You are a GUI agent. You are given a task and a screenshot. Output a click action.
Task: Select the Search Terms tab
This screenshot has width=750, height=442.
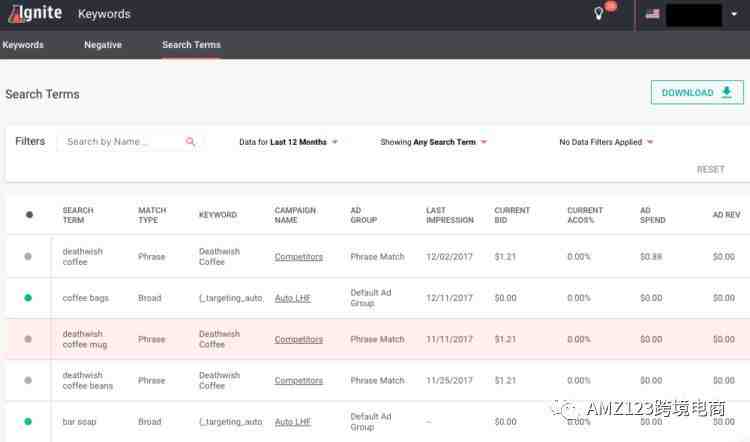pos(191,44)
